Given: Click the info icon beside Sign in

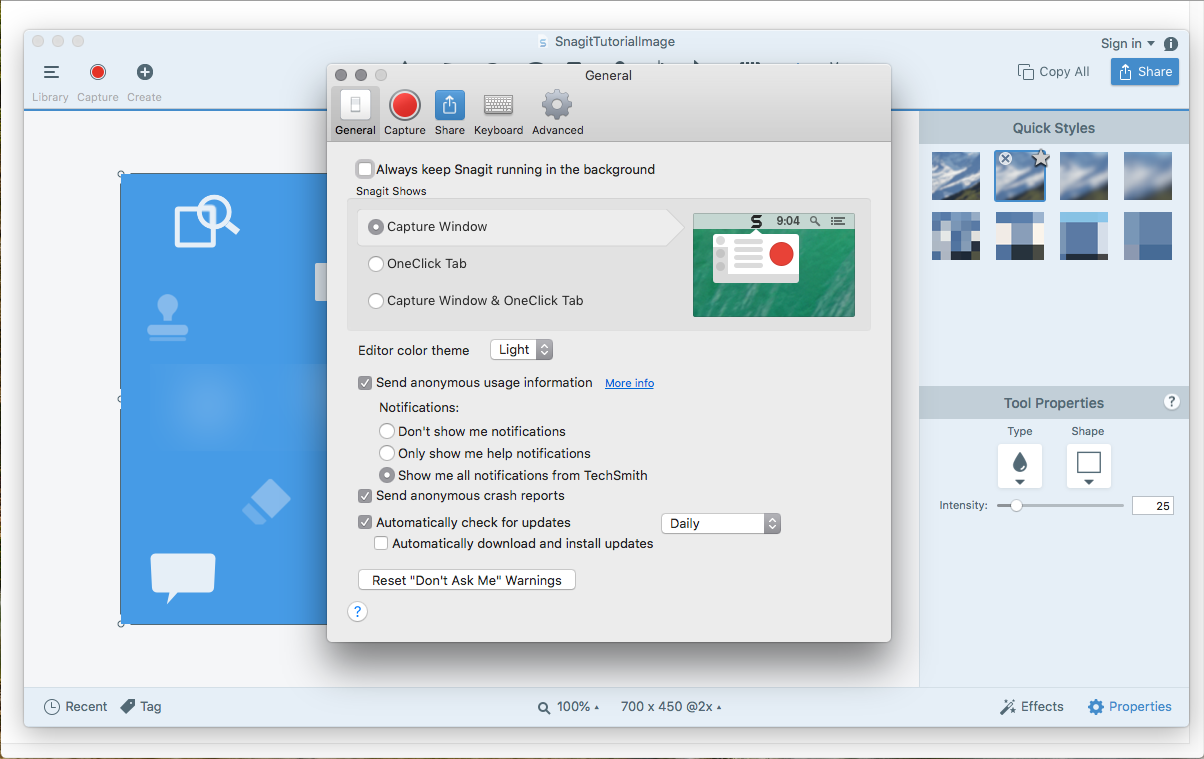Looking at the screenshot, I should point(1170,44).
